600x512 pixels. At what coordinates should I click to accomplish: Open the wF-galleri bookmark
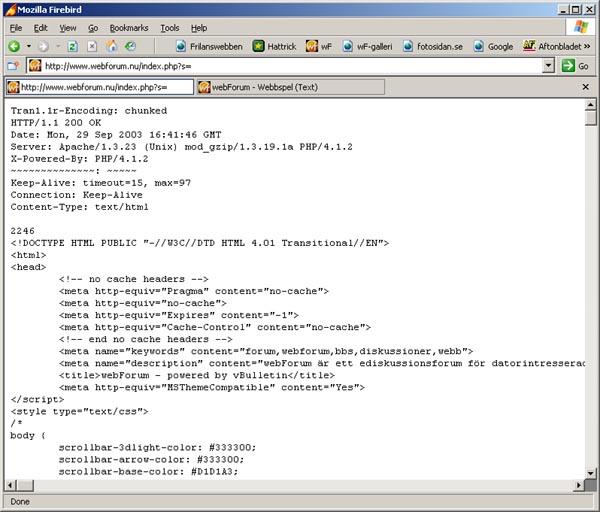pyautogui.click(x=367, y=46)
